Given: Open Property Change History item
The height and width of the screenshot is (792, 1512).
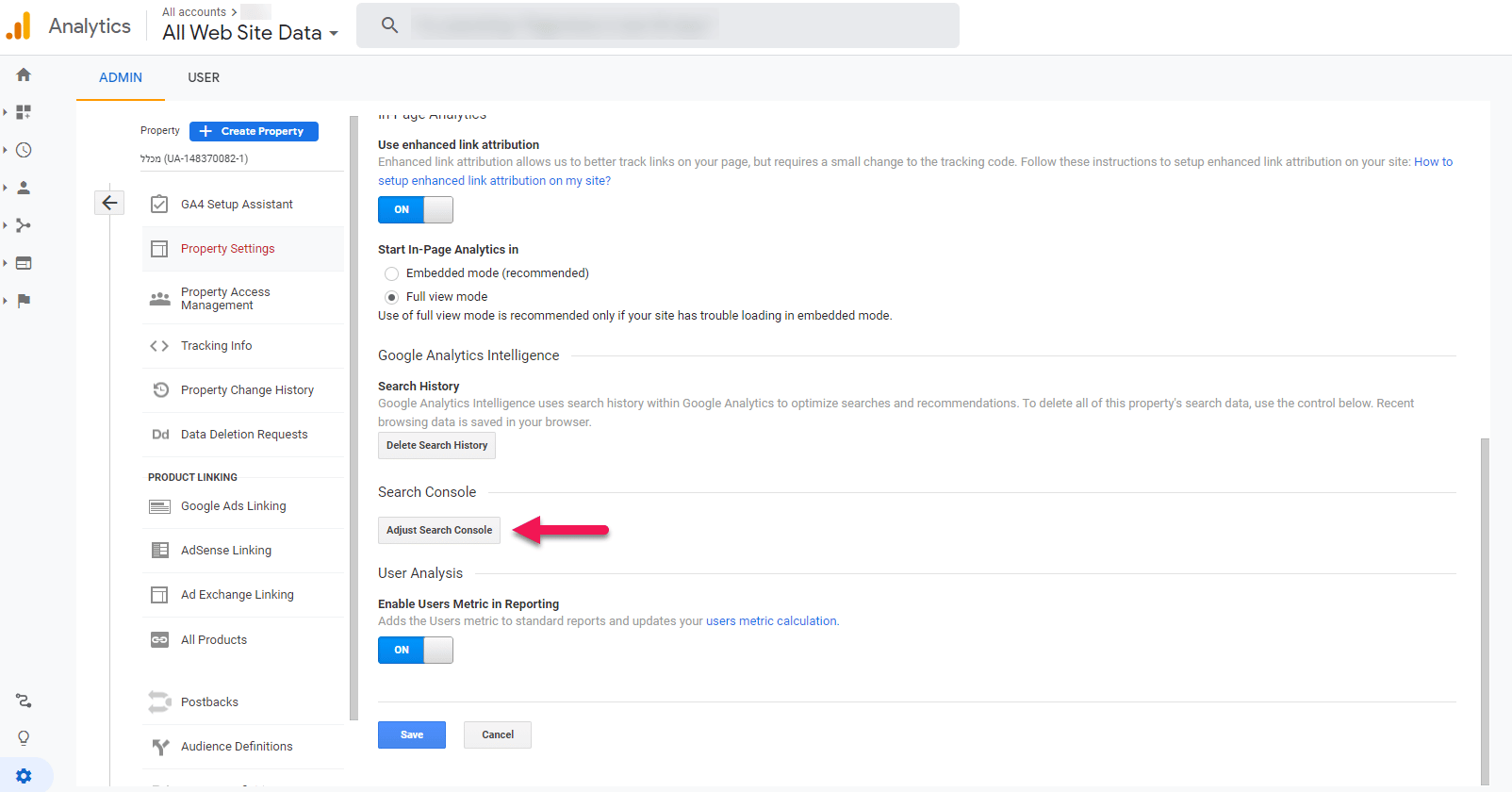Looking at the screenshot, I should (242, 390).
